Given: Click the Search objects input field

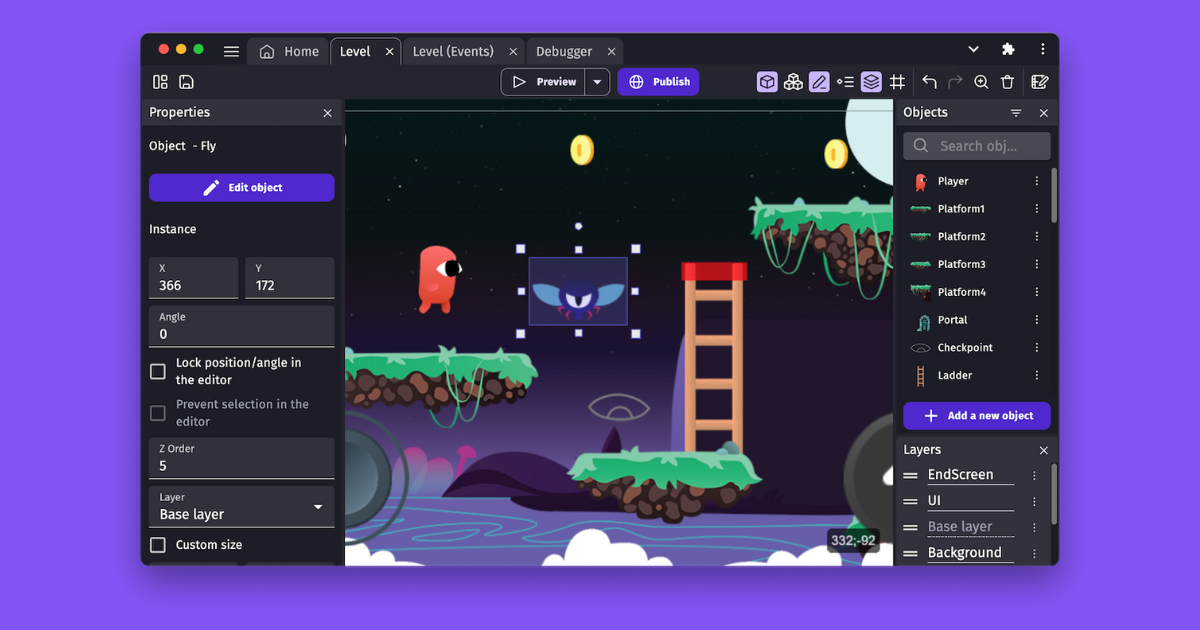Looking at the screenshot, I should click(x=989, y=146).
